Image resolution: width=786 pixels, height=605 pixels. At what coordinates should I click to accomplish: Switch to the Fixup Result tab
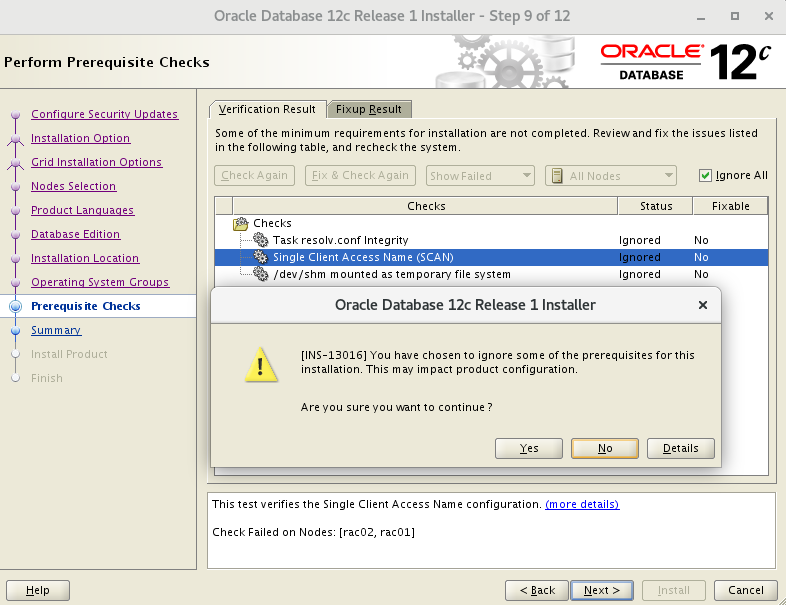[368, 109]
